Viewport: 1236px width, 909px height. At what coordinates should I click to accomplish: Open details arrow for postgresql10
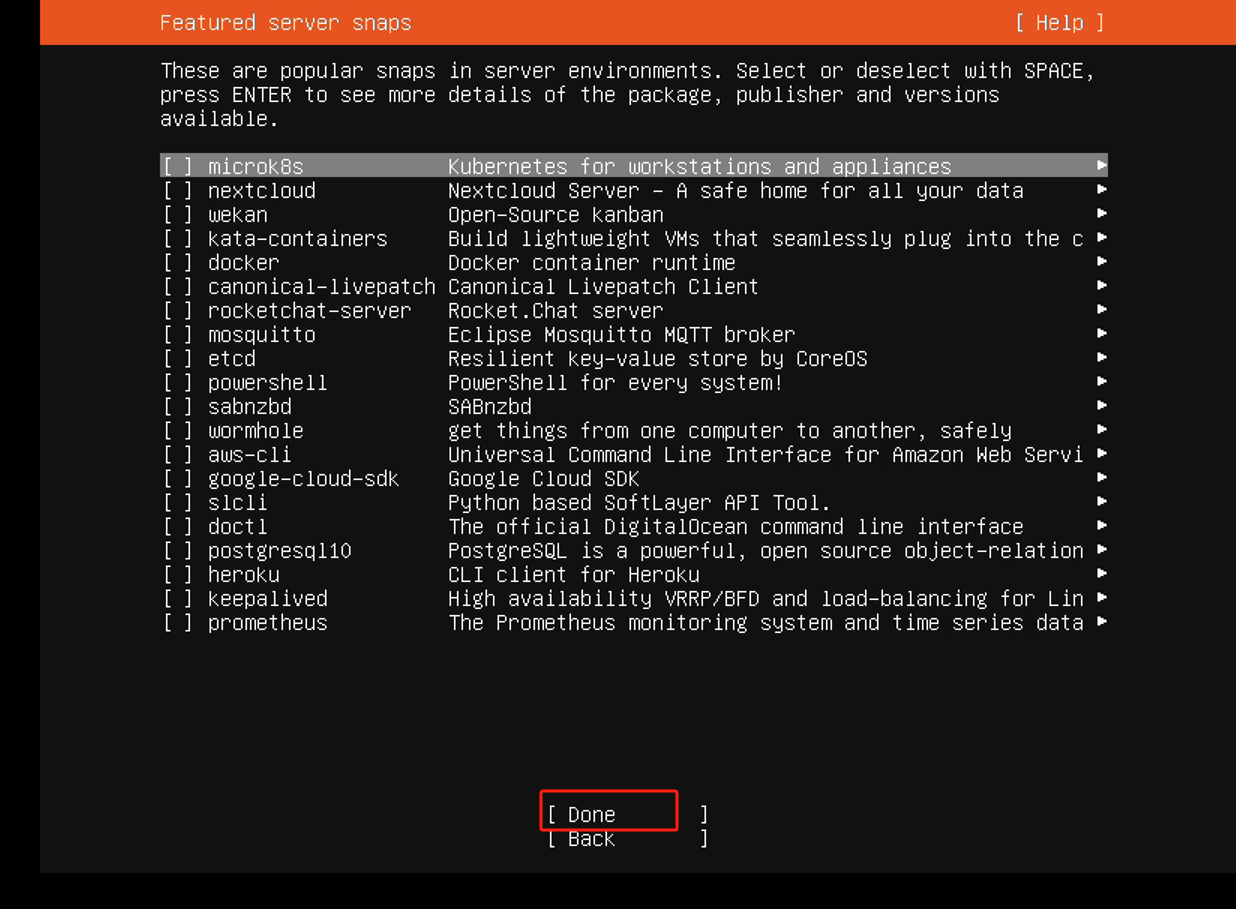1101,549
